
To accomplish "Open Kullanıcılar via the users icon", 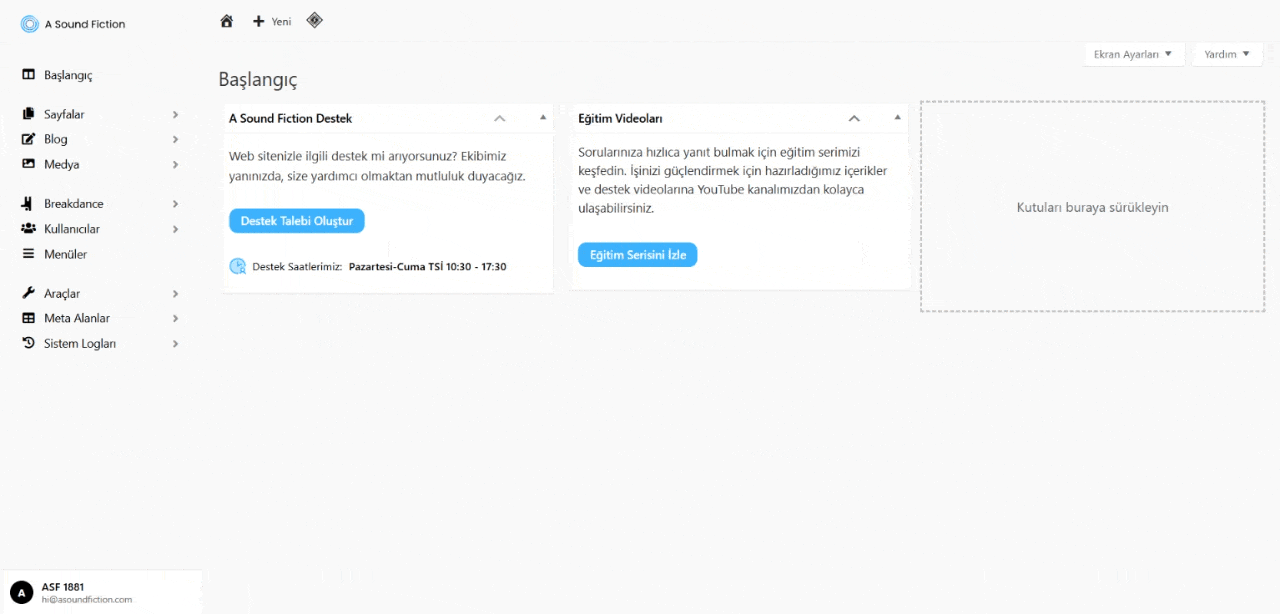I will click(28, 228).
